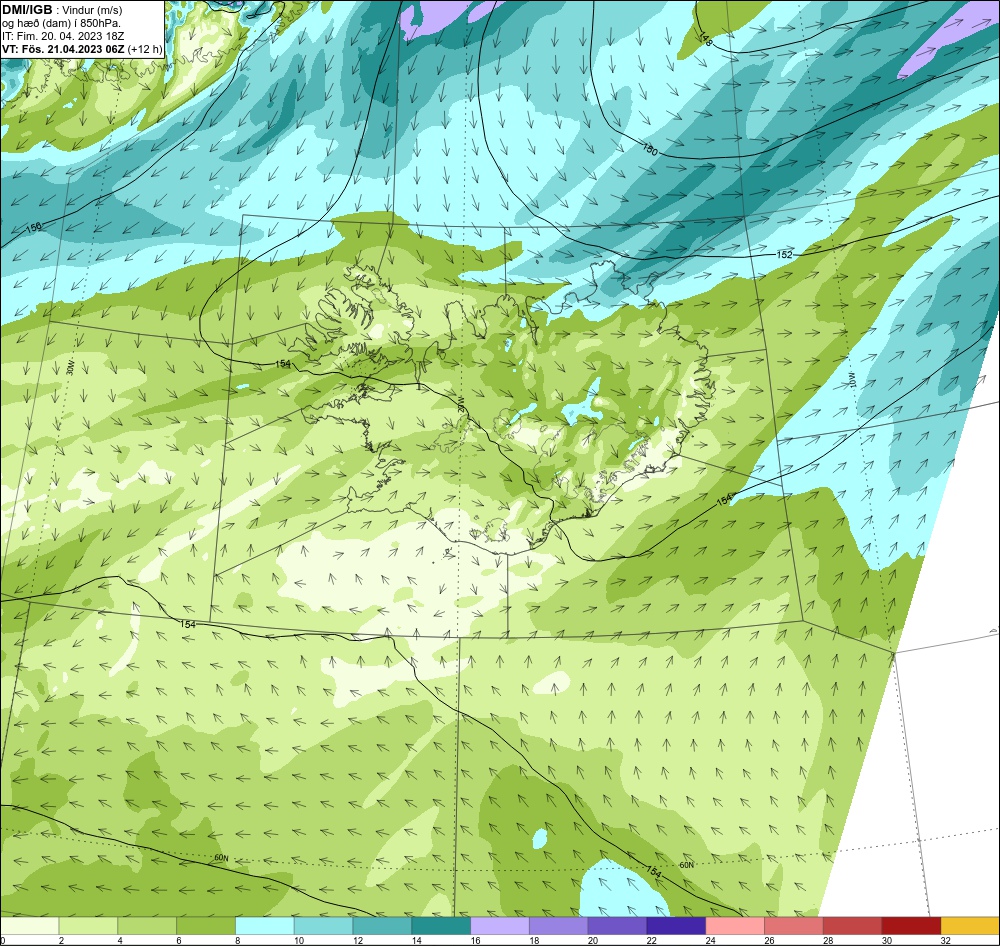Click the legend tick value "2"
The width and height of the screenshot is (1000, 946).
[x=61, y=940]
